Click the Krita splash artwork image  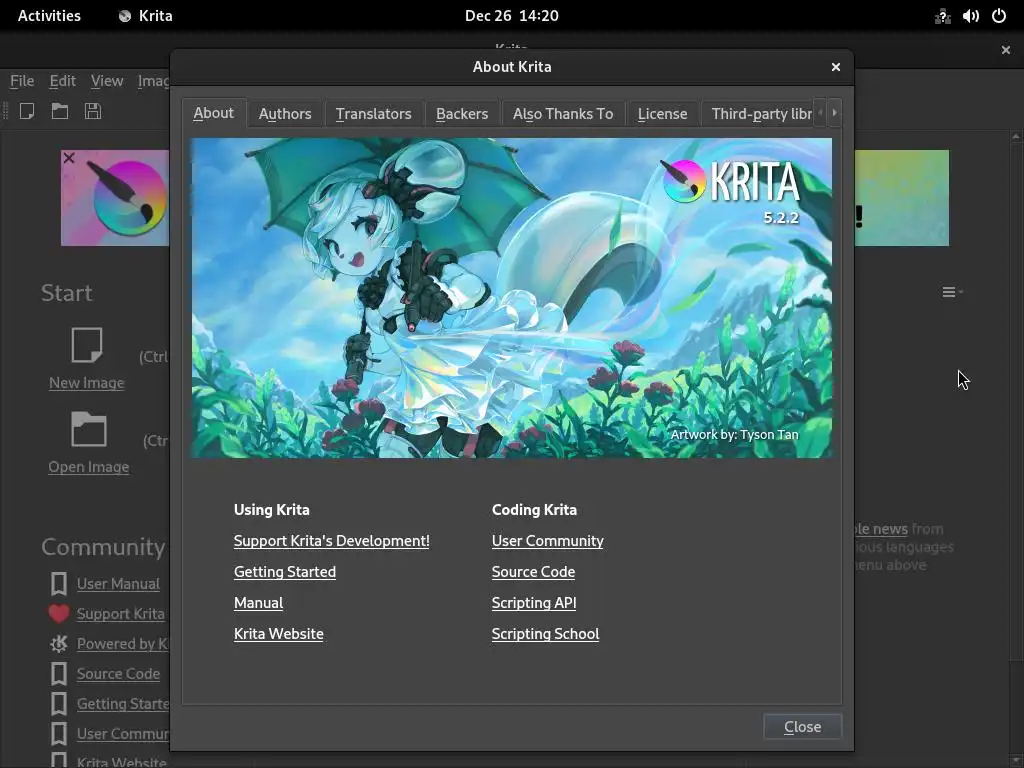click(511, 298)
